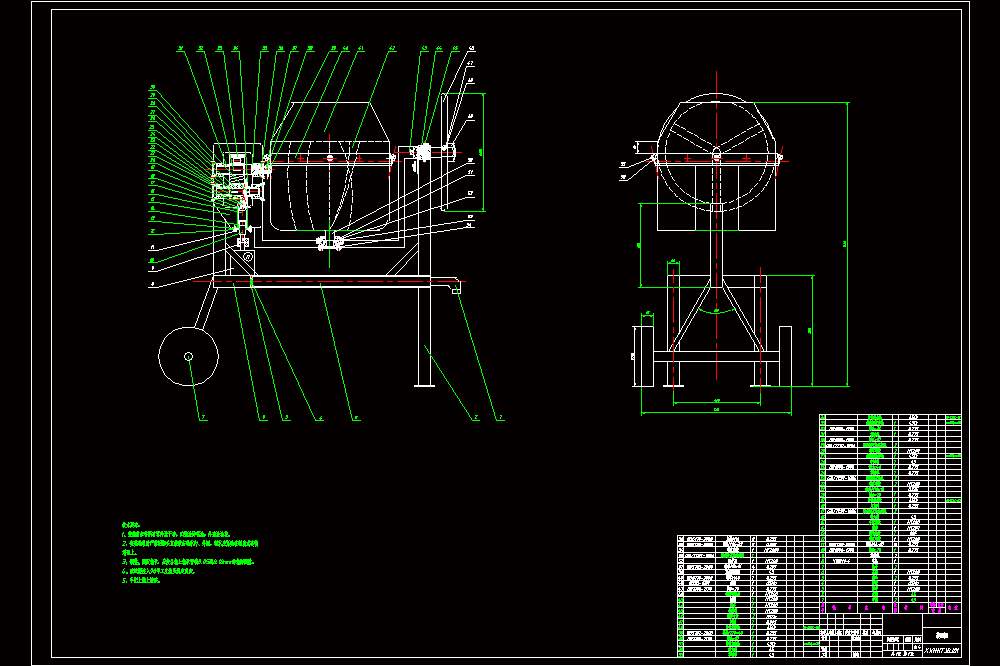The image size is (1000, 666).
Task: Click the right support leg foot plate
Action: coord(424,385)
